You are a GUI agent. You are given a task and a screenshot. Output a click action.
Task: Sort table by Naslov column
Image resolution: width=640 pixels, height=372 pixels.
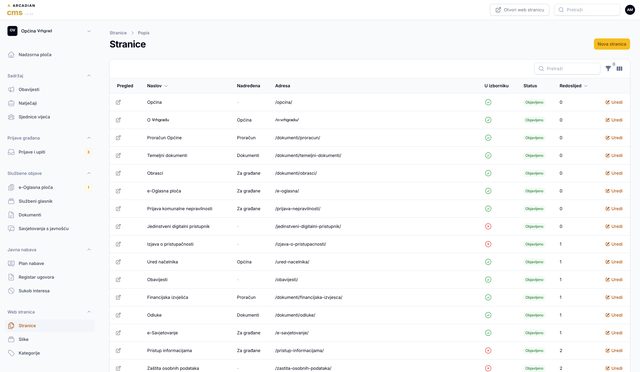[x=157, y=86]
